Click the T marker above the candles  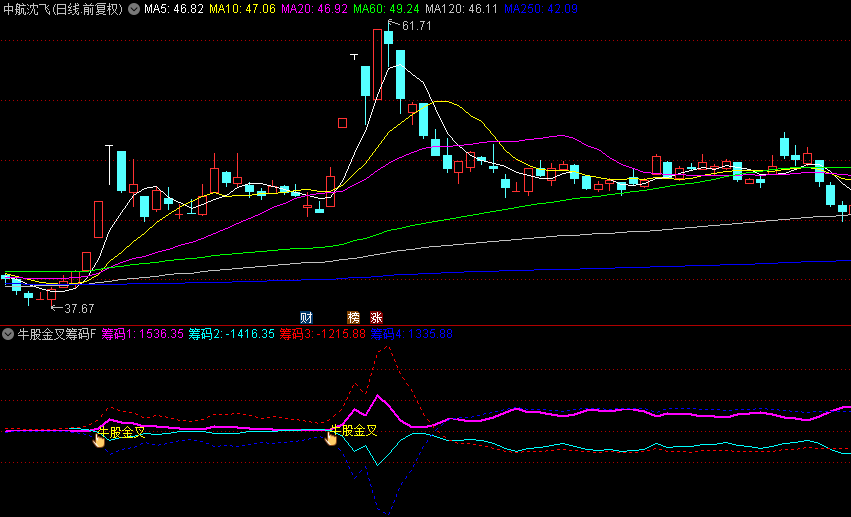(354, 56)
